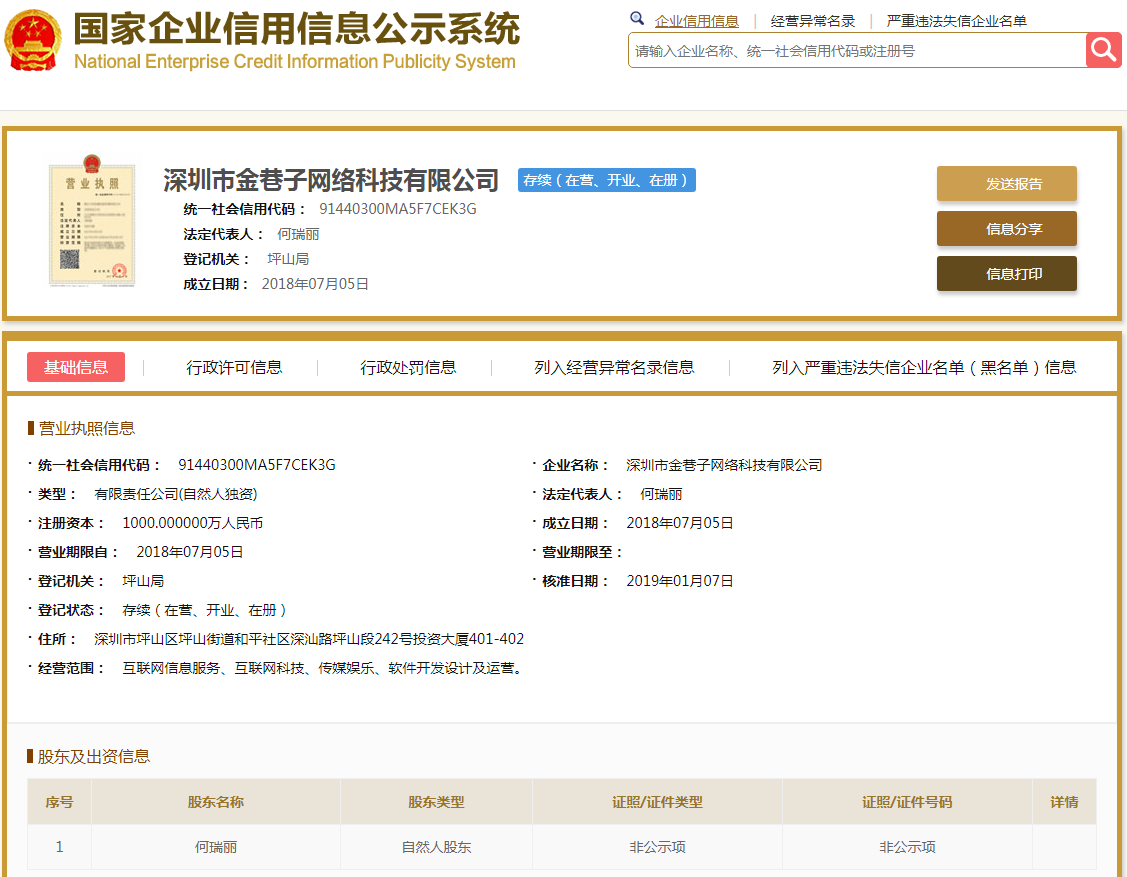
Task: Click the 存续 status badge beside company name
Action: [x=607, y=180]
